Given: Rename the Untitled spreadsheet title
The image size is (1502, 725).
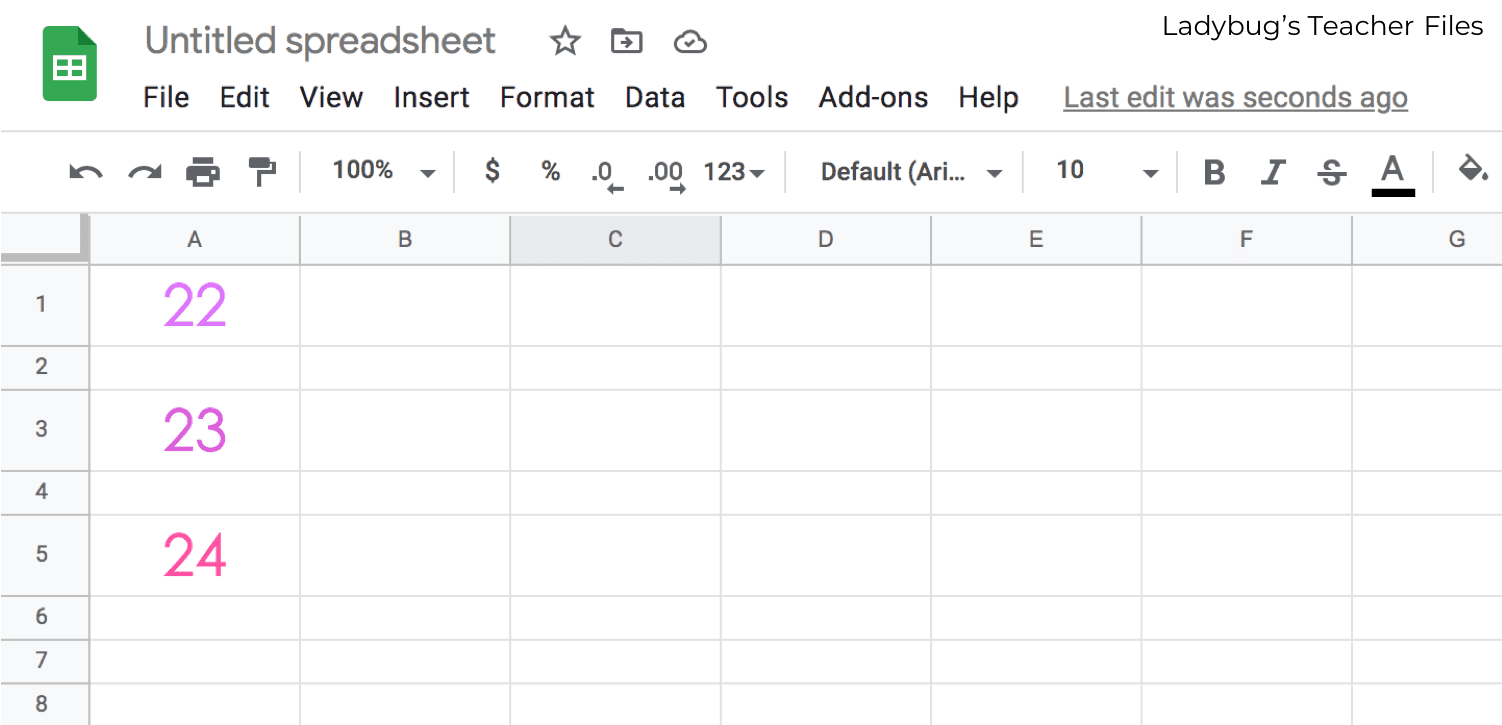Looking at the screenshot, I should point(320,41).
